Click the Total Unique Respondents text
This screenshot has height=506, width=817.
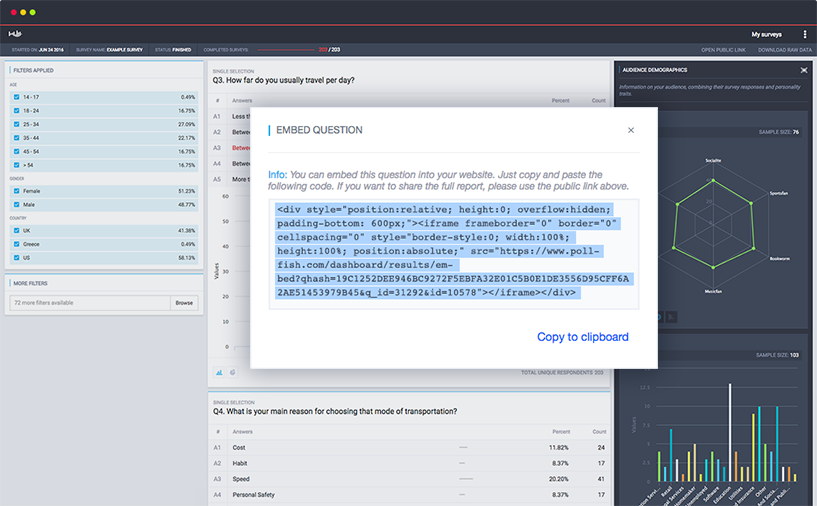(562, 373)
